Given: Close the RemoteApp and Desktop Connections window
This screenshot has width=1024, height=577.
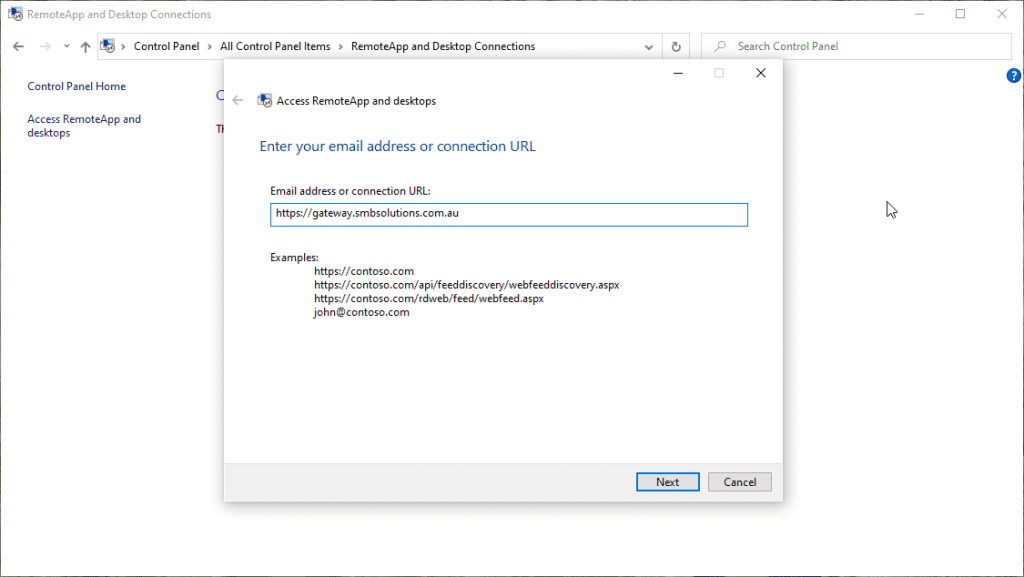Looking at the screenshot, I should 1002,14.
